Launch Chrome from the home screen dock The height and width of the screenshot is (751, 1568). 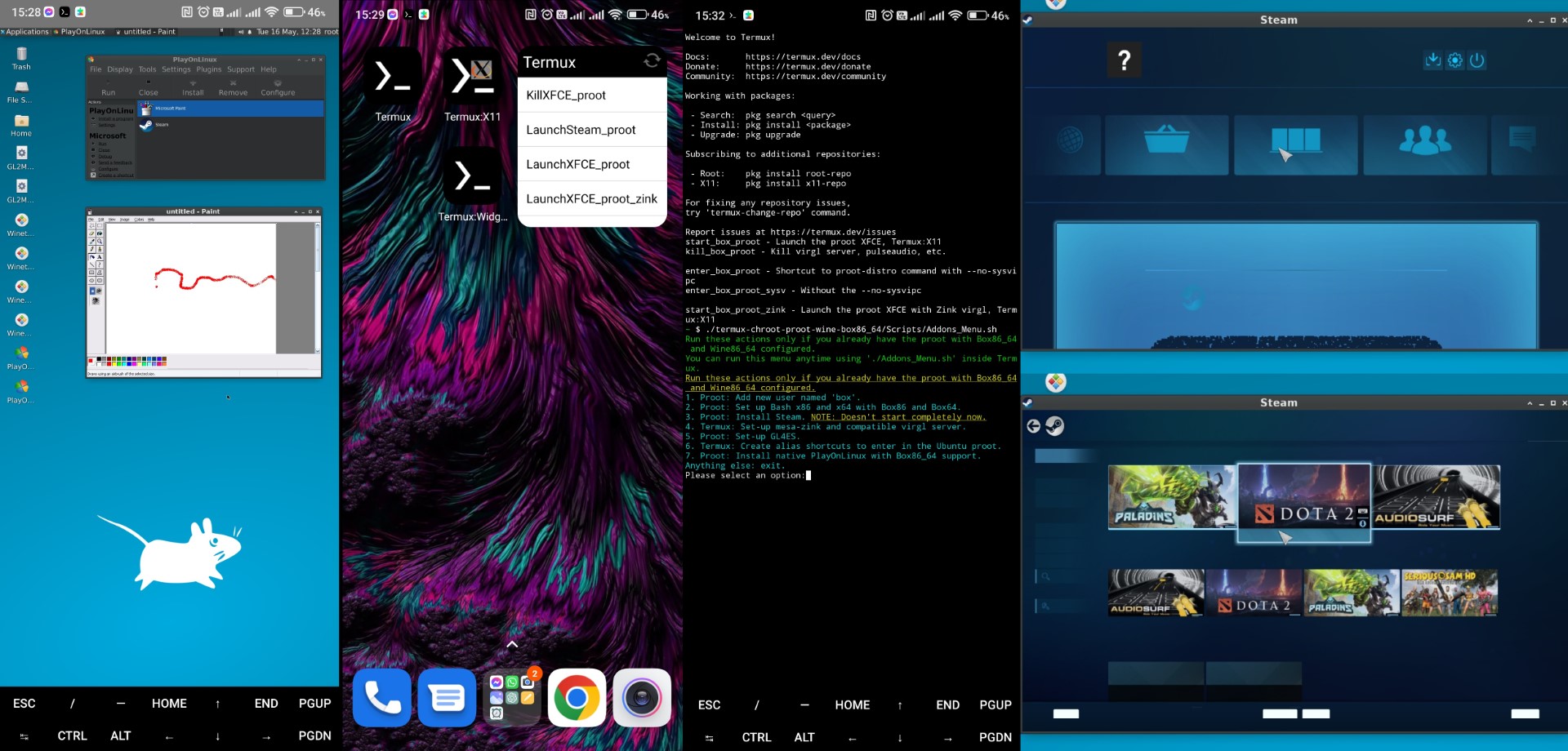576,697
